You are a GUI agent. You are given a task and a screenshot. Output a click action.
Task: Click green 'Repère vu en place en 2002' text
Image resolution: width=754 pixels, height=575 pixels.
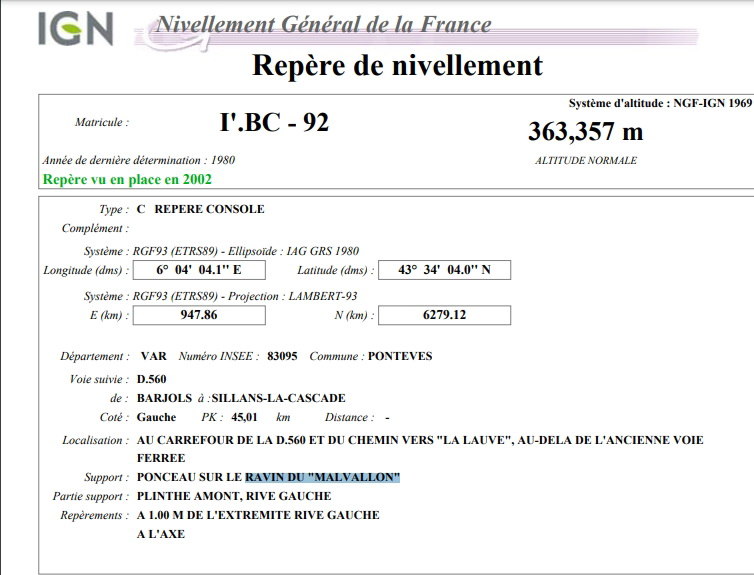click(x=127, y=179)
